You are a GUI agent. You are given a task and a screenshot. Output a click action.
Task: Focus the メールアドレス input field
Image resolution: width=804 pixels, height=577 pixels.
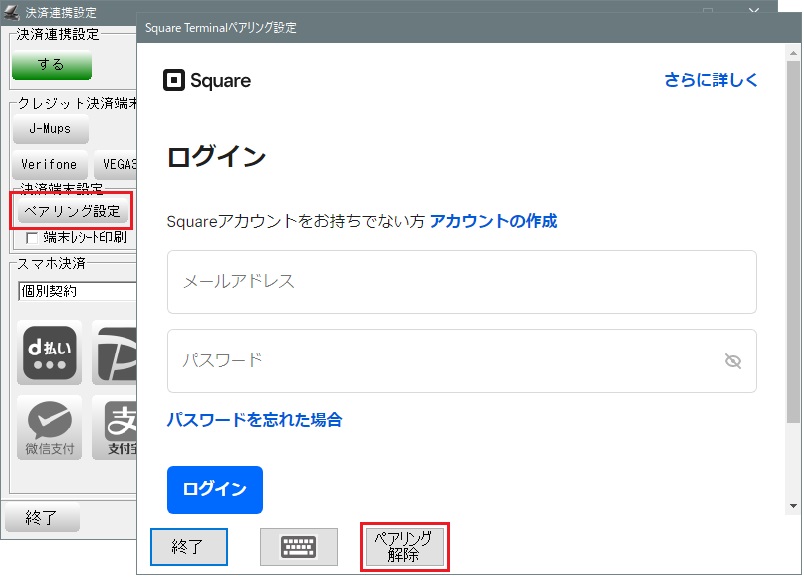461,282
